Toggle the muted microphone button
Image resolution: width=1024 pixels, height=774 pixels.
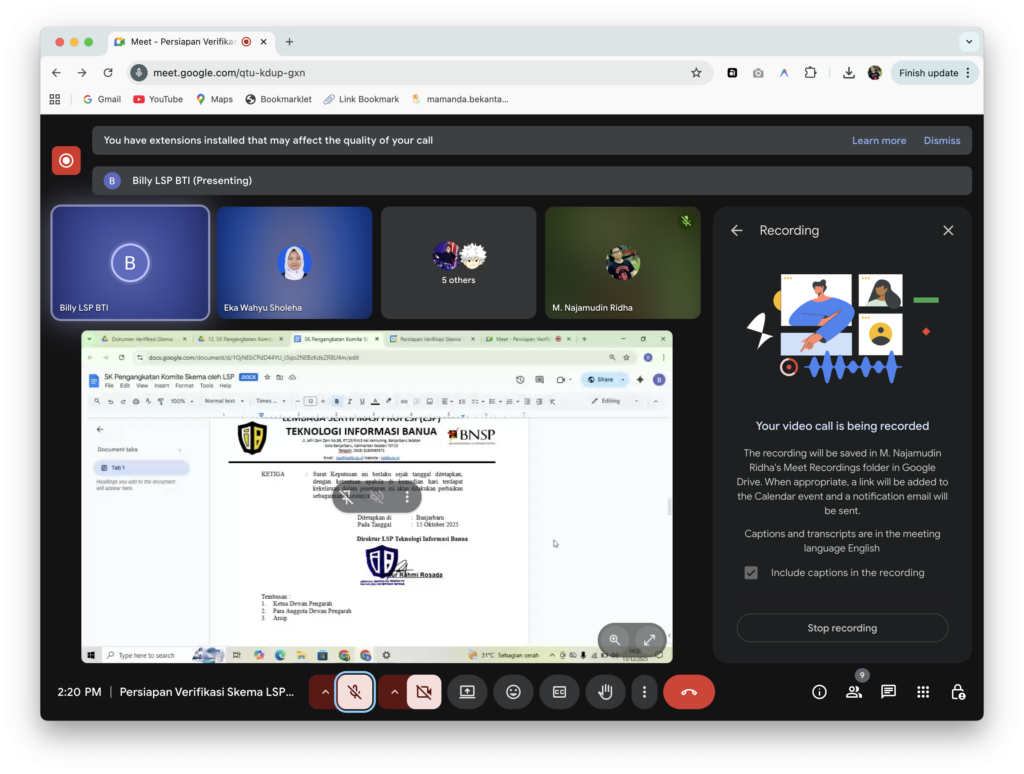point(355,691)
